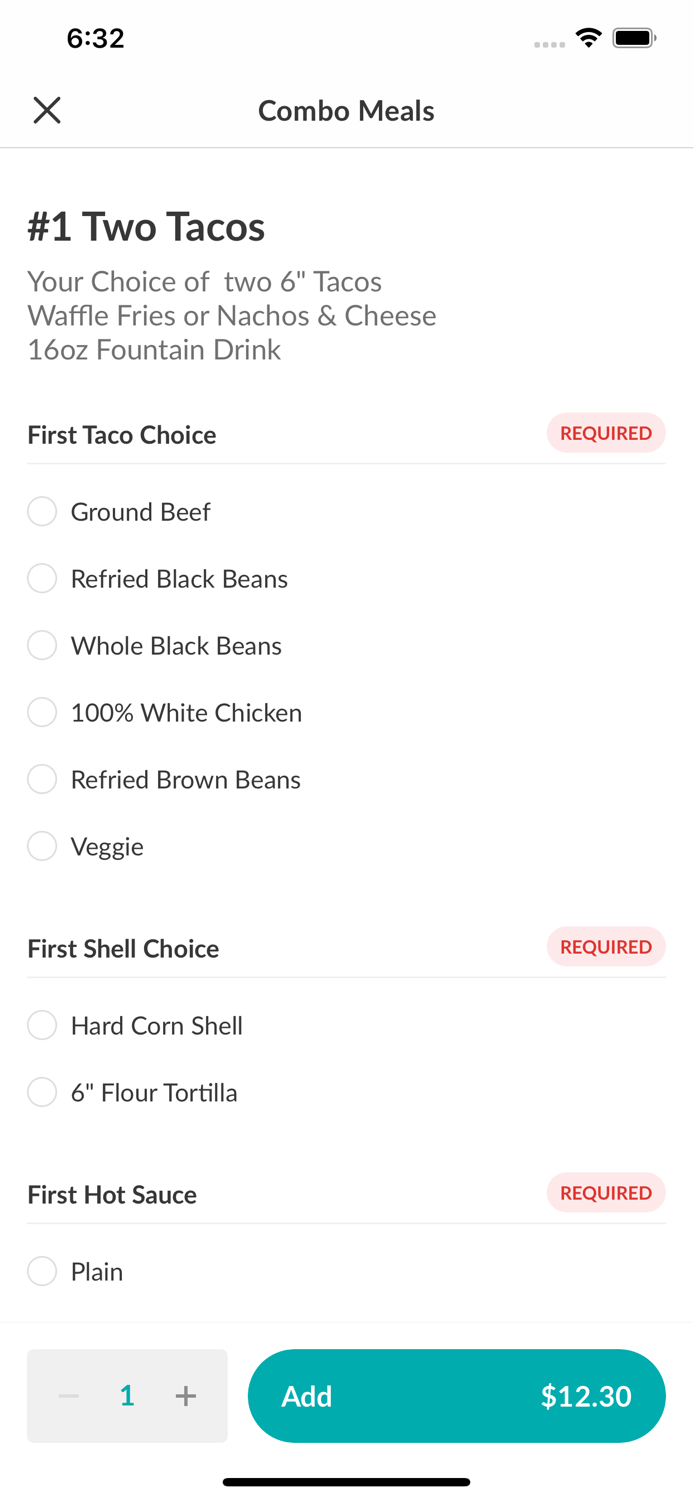Image resolution: width=693 pixels, height=1500 pixels.
Task: Tap the quantity number field
Action: [127, 1396]
